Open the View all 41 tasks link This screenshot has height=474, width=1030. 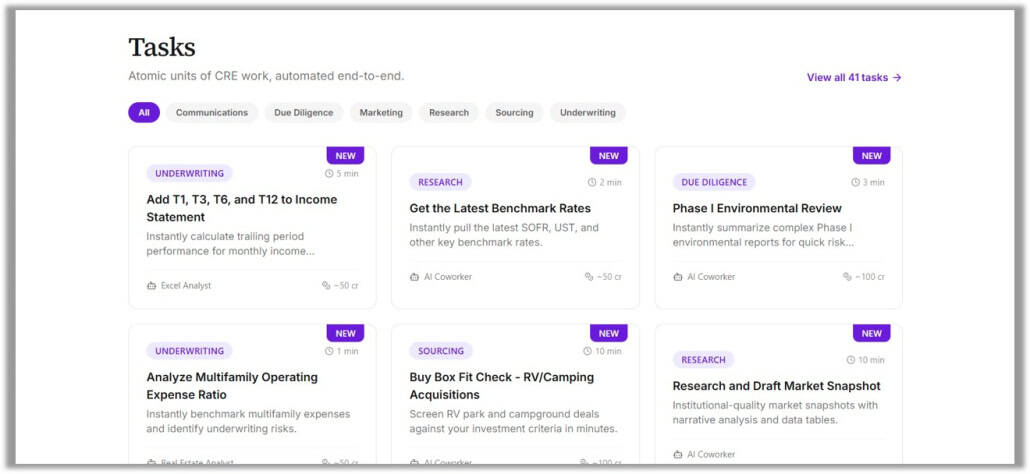854,77
